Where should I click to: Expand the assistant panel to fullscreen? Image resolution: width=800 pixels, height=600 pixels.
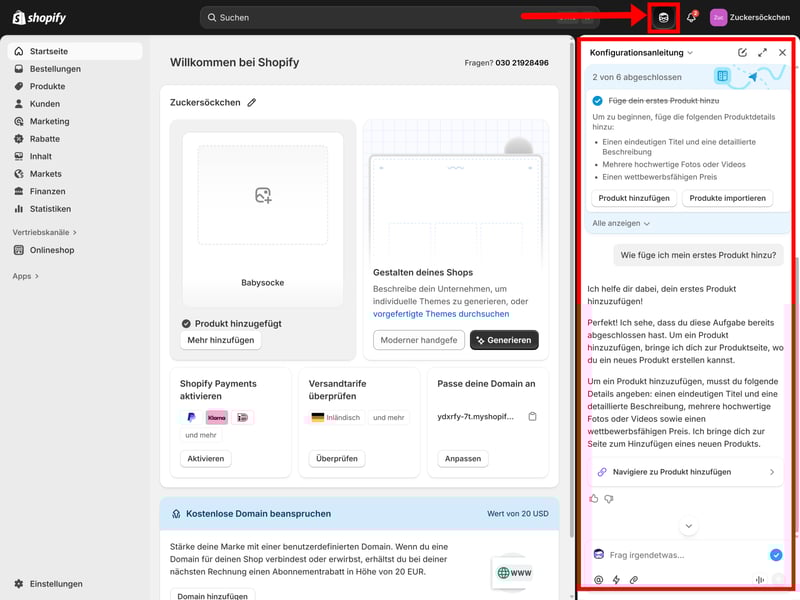763,52
